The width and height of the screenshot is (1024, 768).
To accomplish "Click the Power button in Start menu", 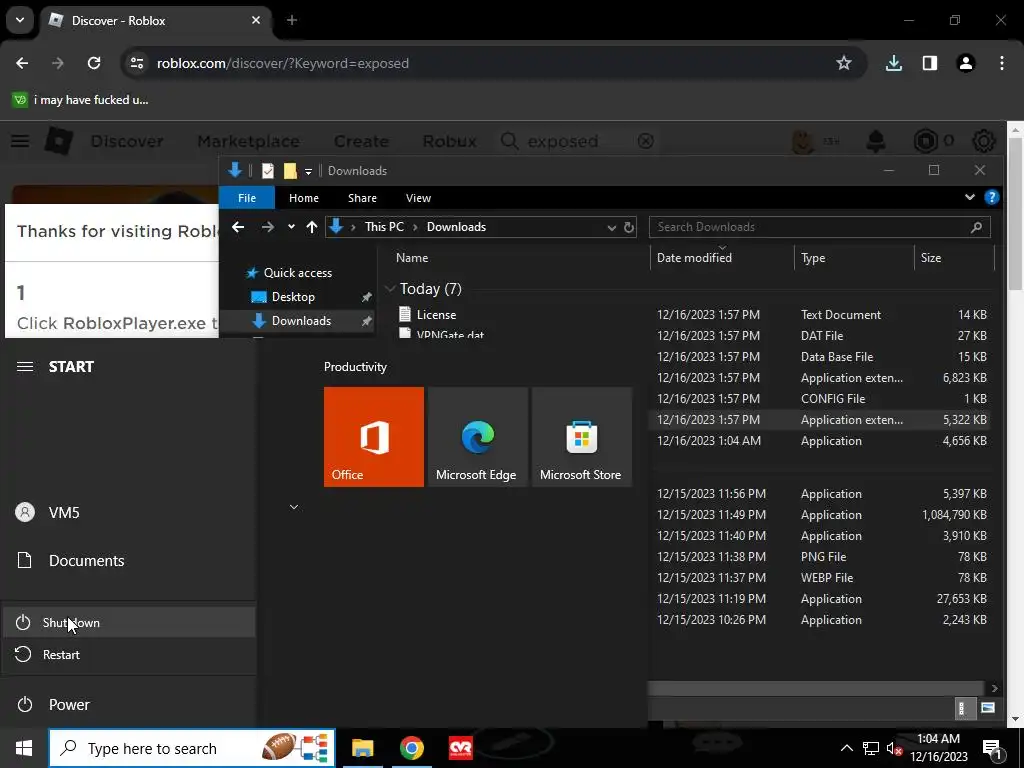I will tap(128, 705).
